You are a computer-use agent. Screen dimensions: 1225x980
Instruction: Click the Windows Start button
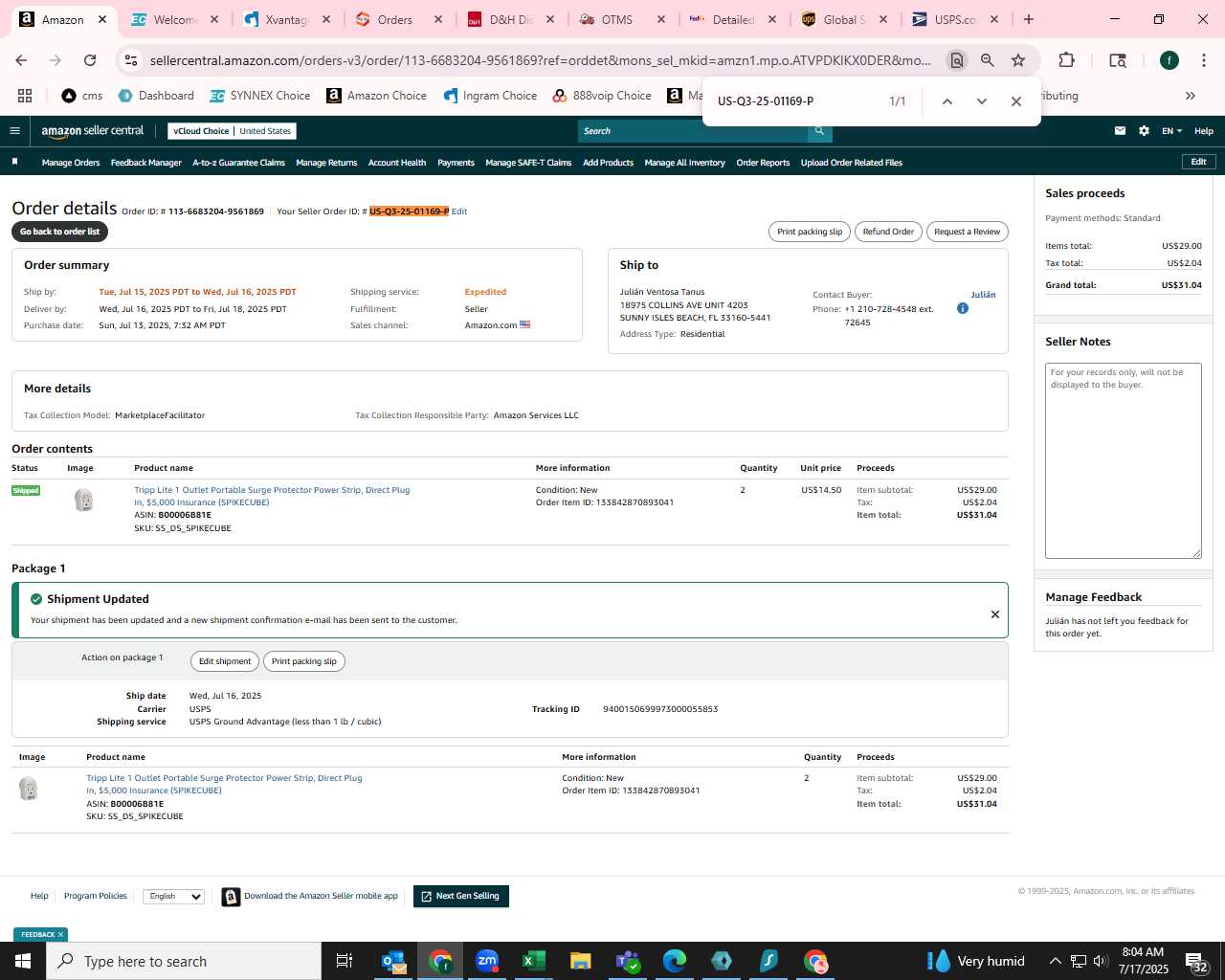point(23,961)
